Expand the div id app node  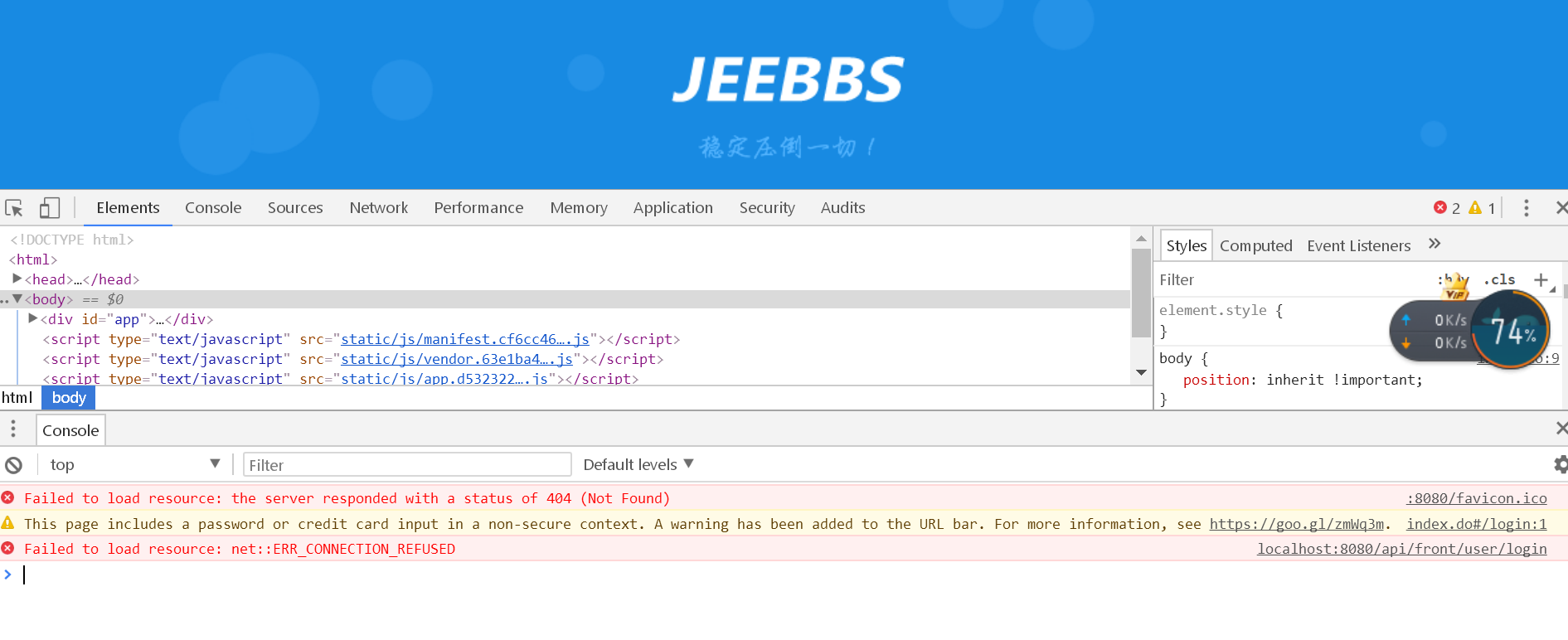(x=32, y=318)
